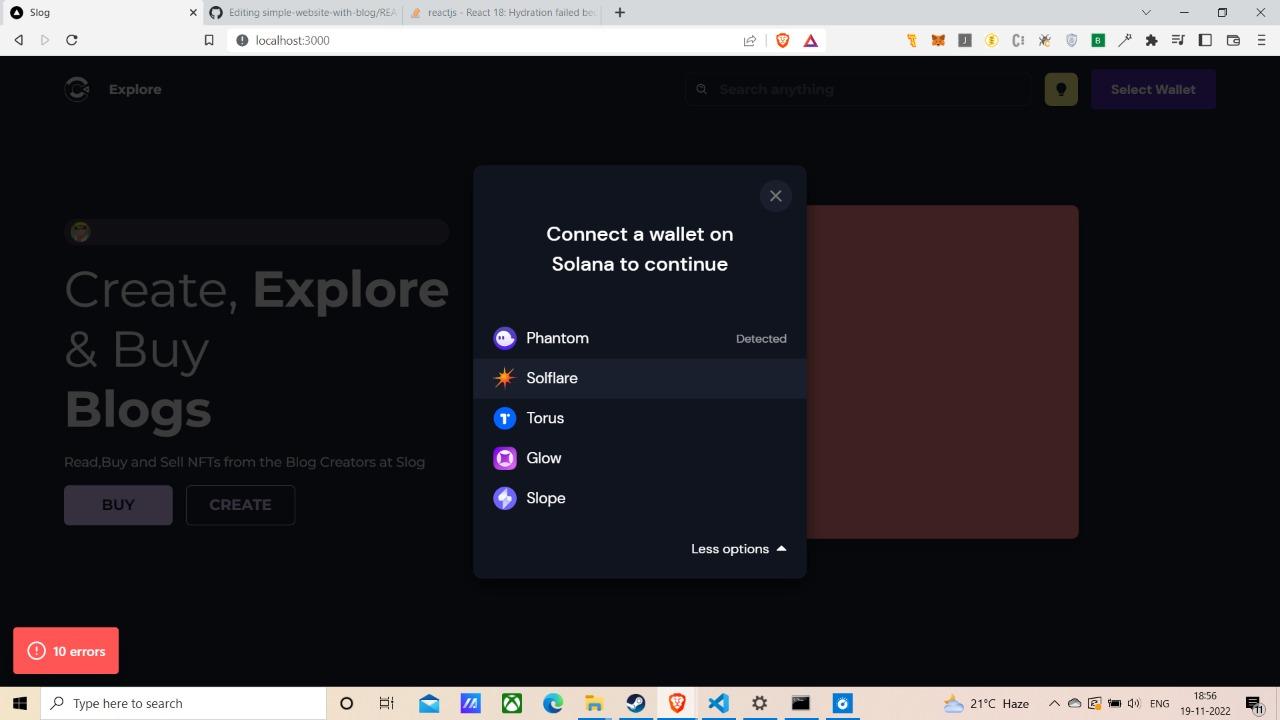Choose Slope wallet from list
This screenshot has width=1280, height=720.
pyautogui.click(x=640, y=498)
